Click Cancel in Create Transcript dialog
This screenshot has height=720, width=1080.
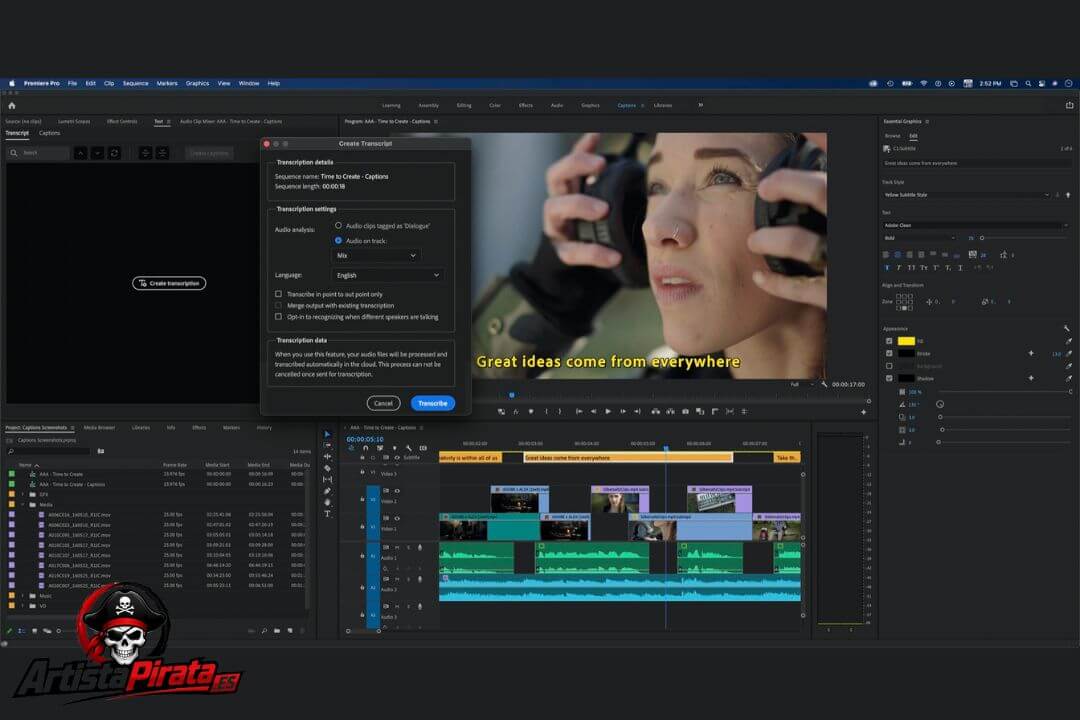click(384, 403)
